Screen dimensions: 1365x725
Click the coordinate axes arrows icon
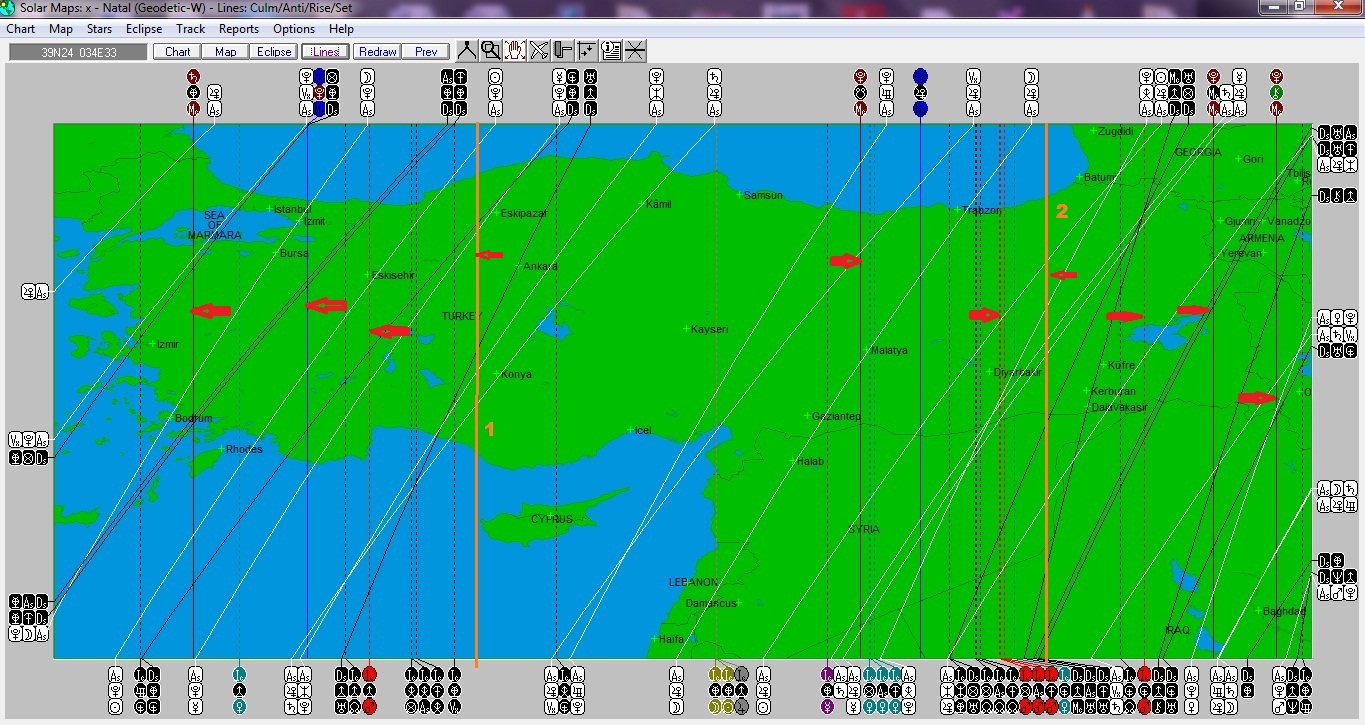pyautogui.click(x=587, y=51)
